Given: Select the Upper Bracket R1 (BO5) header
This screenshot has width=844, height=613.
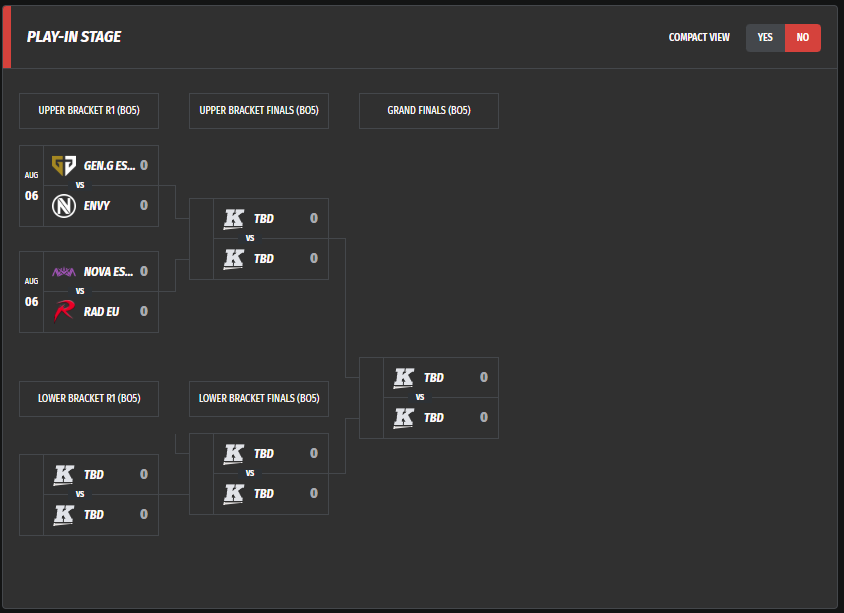Looking at the screenshot, I should click(89, 111).
